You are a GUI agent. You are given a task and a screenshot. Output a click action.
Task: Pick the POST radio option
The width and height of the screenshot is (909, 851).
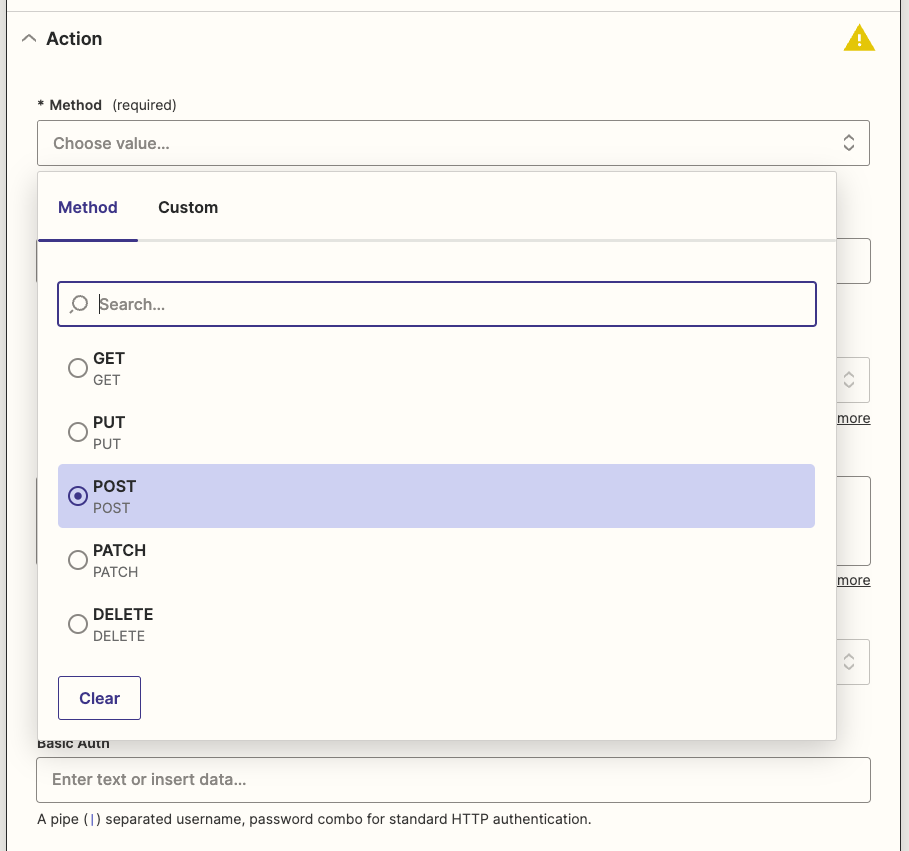coord(78,496)
